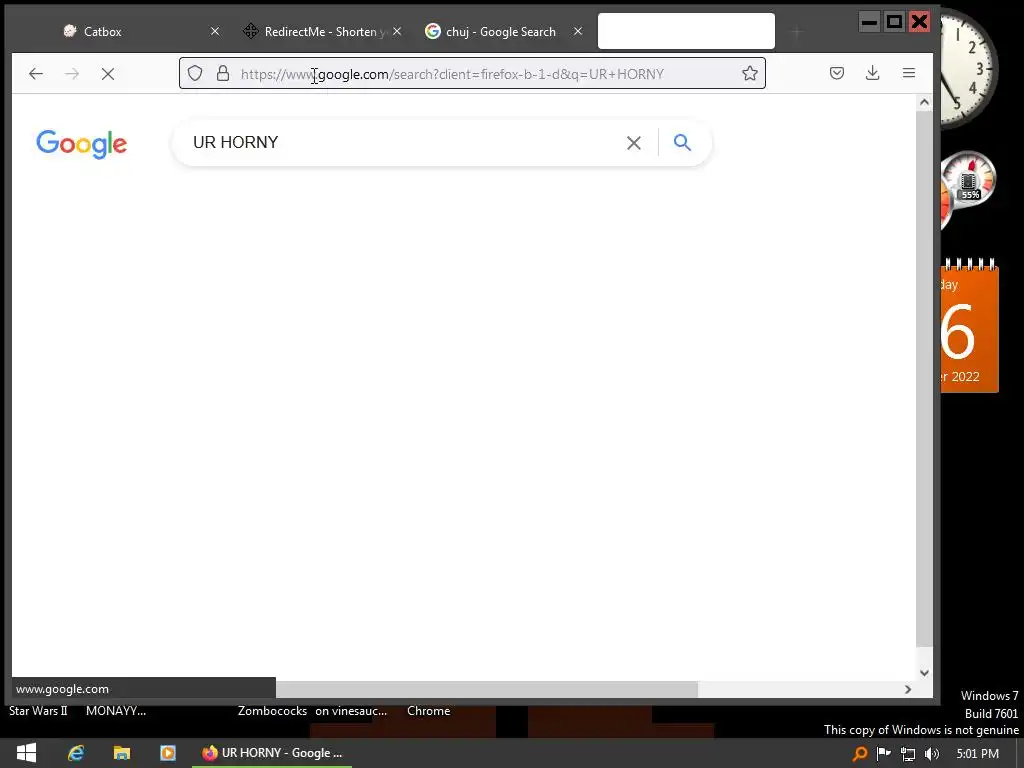
Task: Open the Firefox hamburger application menu
Action: coord(908,73)
